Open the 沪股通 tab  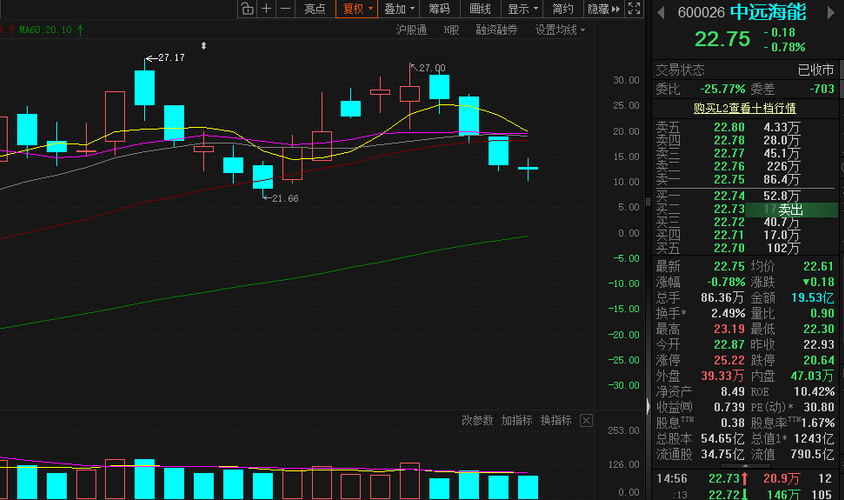click(411, 30)
